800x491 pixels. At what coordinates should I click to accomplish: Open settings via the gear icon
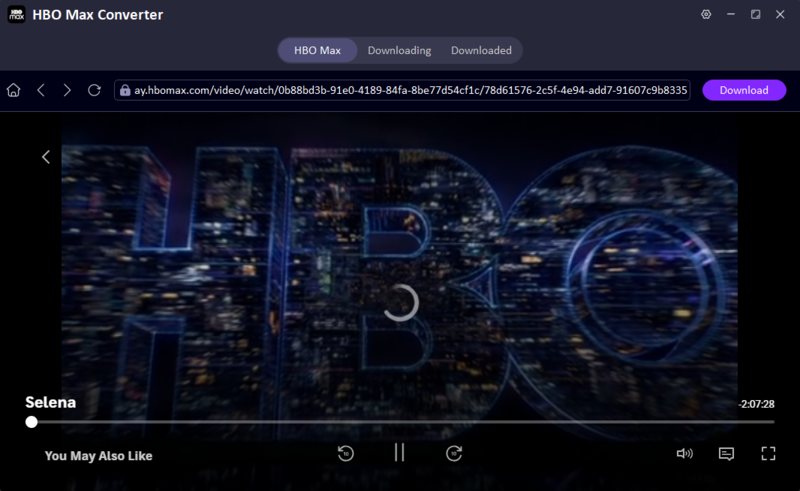pyautogui.click(x=706, y=14)
